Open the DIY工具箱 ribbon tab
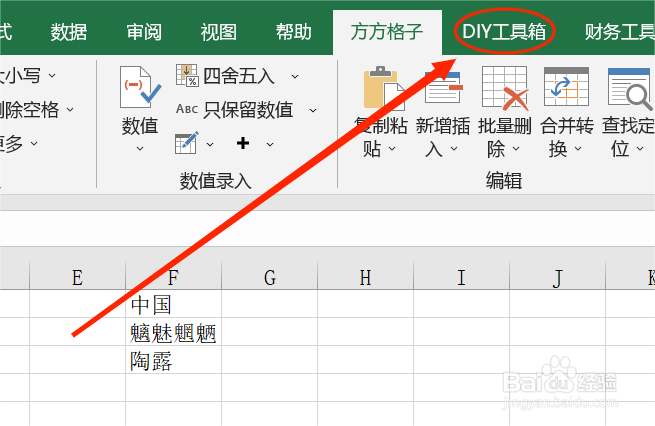This screenshot has height=426, width=655. pos(504,32)
